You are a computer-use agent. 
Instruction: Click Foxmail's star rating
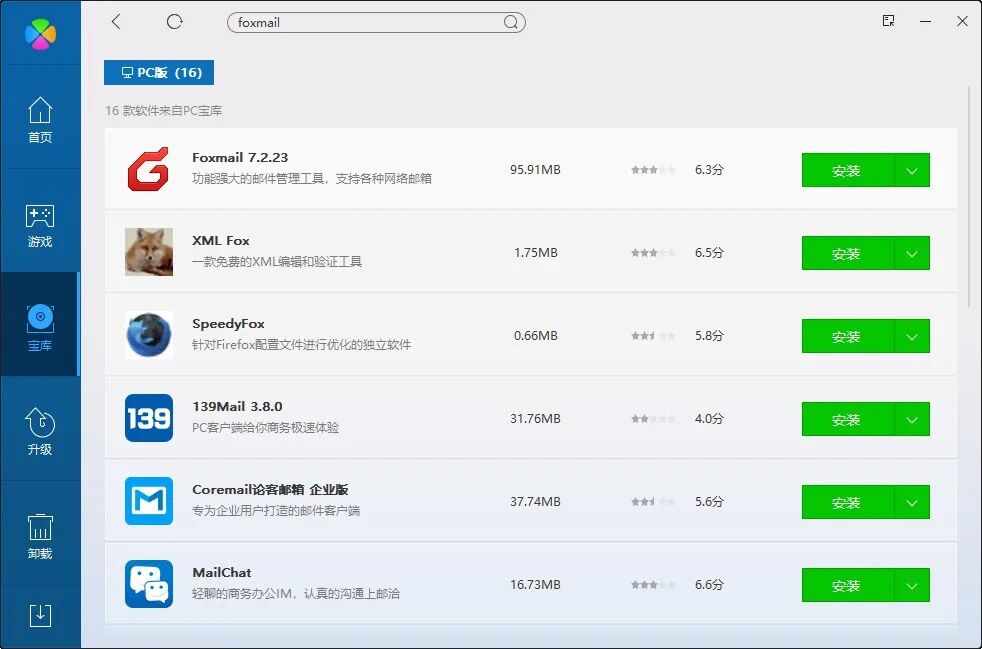653,170
